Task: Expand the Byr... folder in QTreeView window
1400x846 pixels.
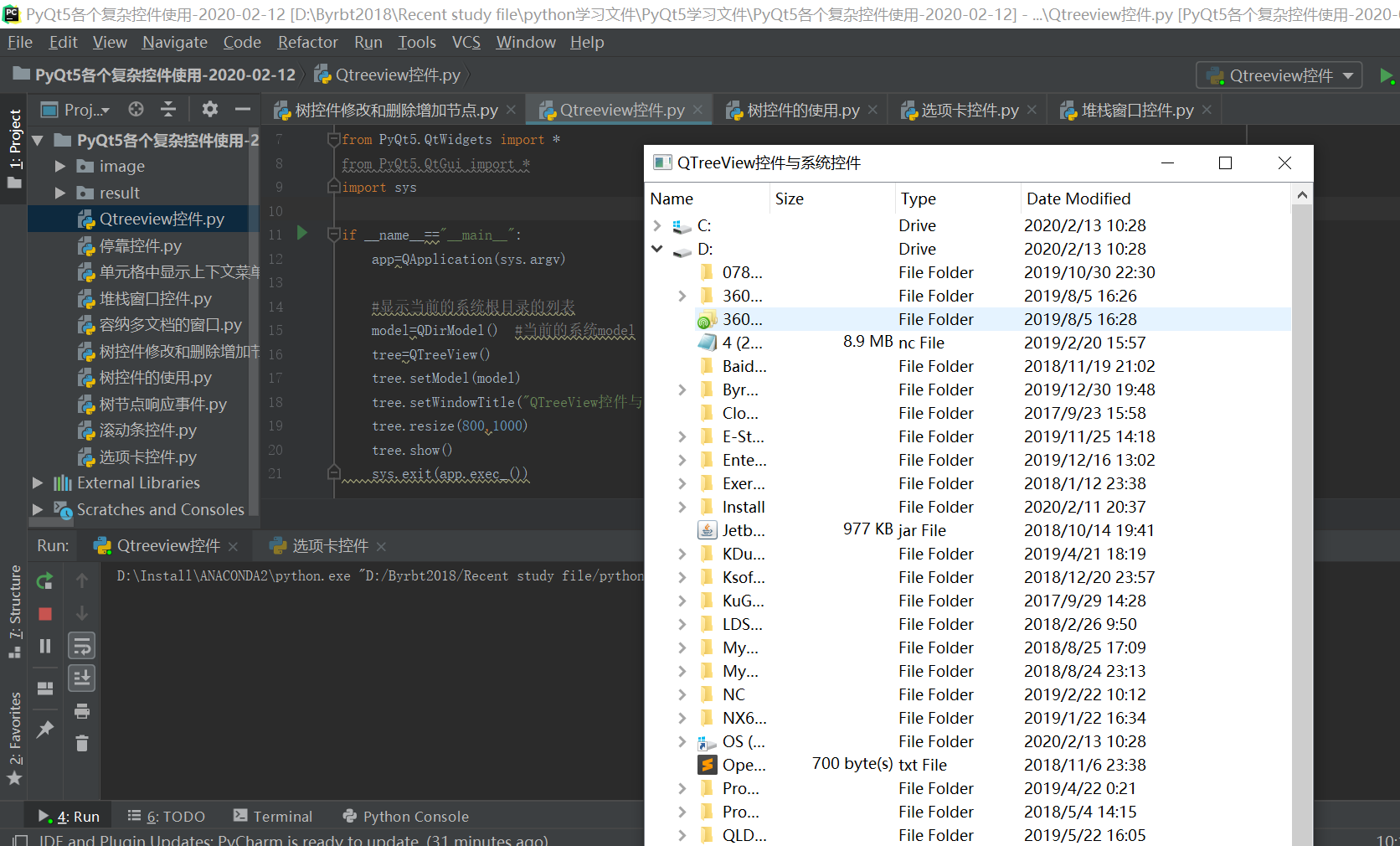Action: (x=682, y=389)
